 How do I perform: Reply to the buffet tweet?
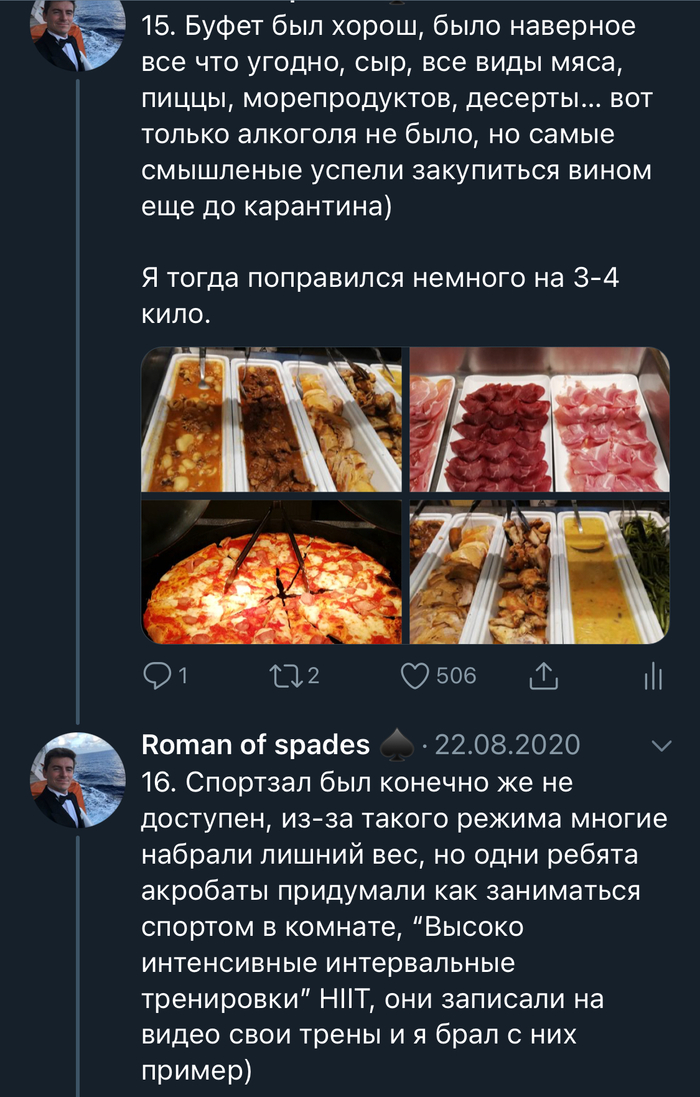point(157,677)
